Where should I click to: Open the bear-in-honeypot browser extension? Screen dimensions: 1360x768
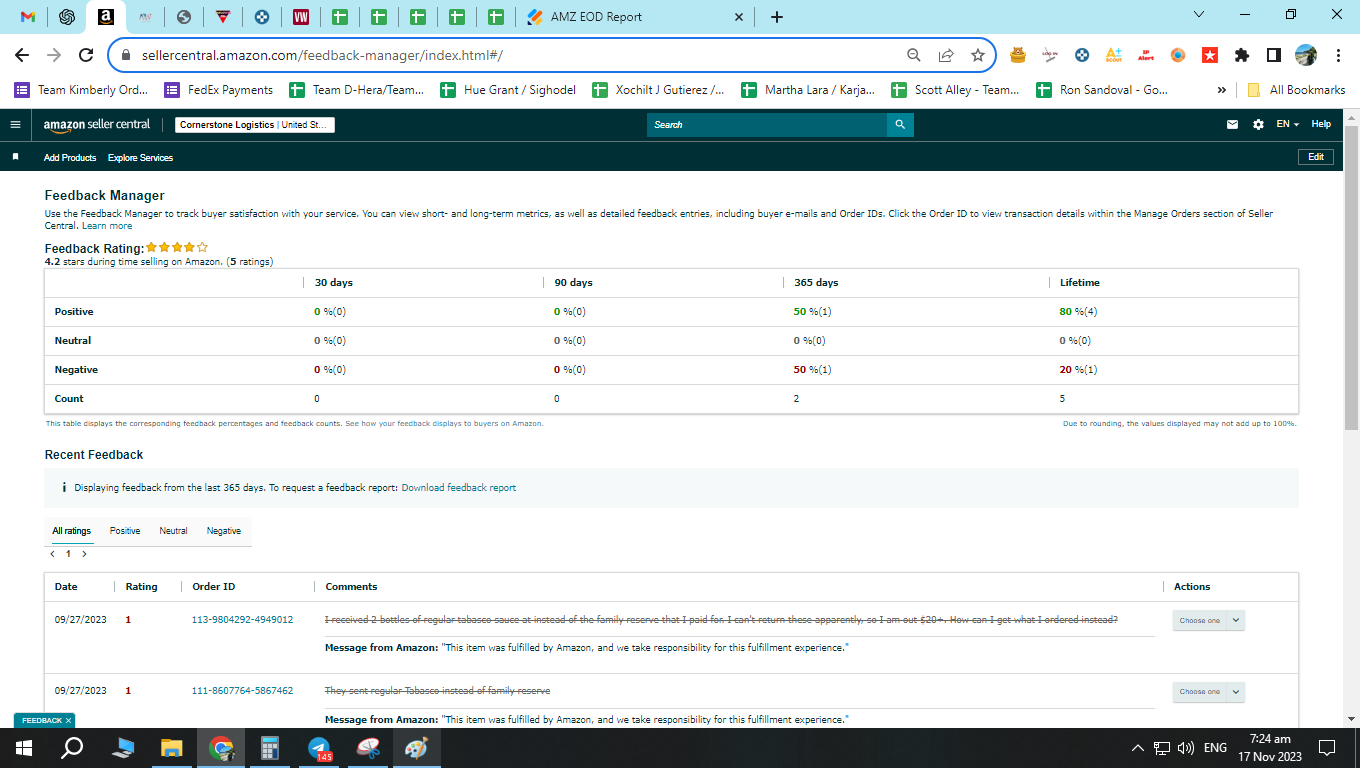point(1018,55)
